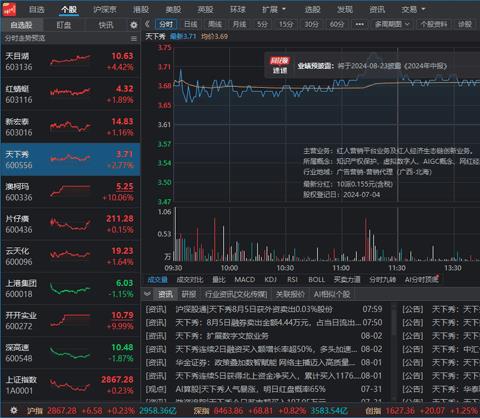Viewport: 480px width, 418px height.
Task: Click the red 速递 badge on the chart
Action: 280,66
